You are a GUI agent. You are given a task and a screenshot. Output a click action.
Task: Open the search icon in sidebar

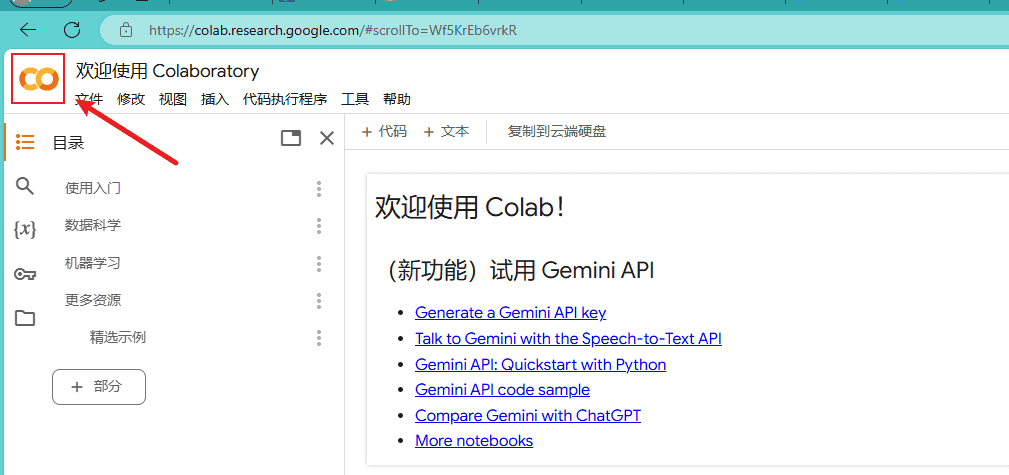(x=24, y=187)
